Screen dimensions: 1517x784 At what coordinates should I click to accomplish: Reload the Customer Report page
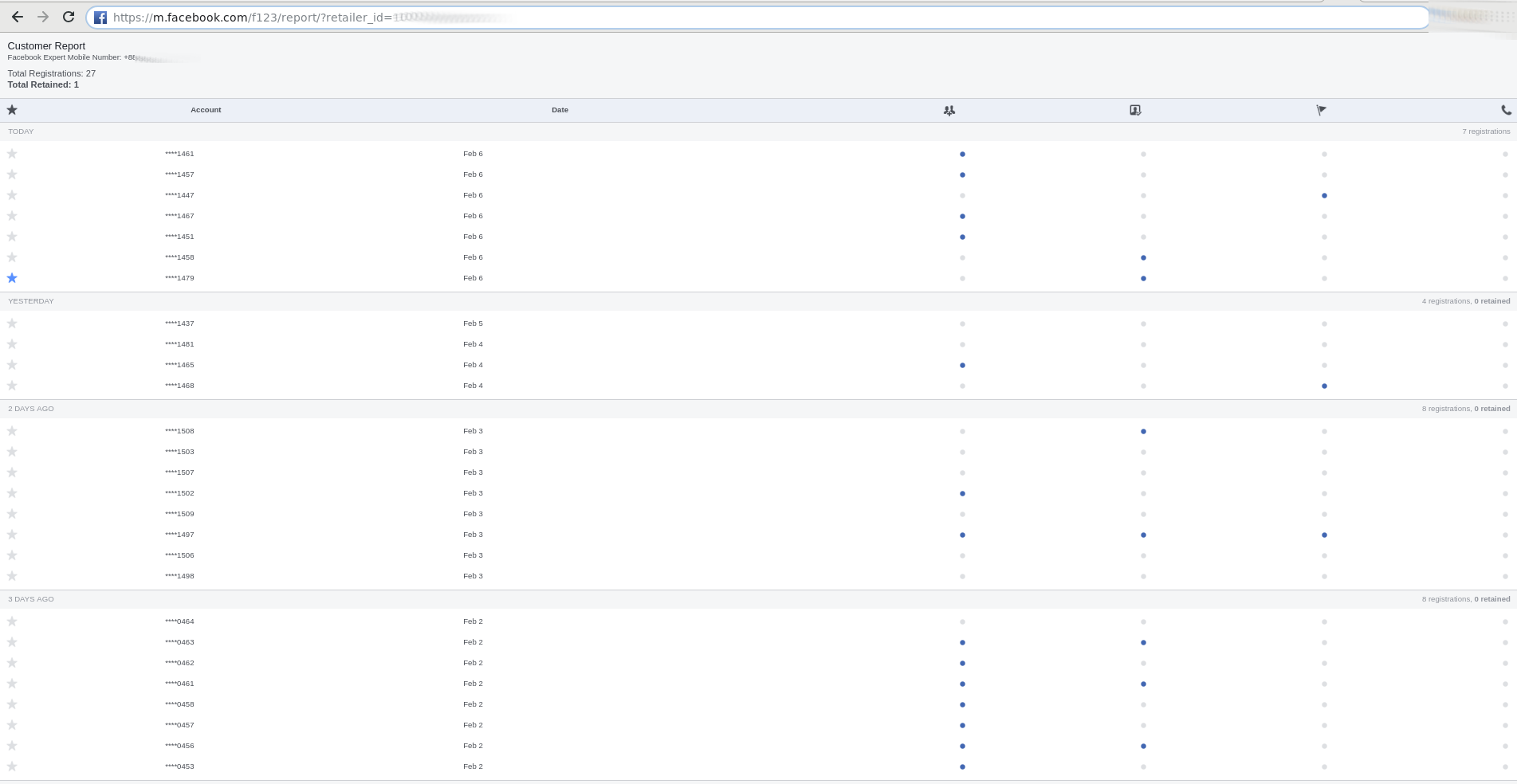tap(69, 17)
